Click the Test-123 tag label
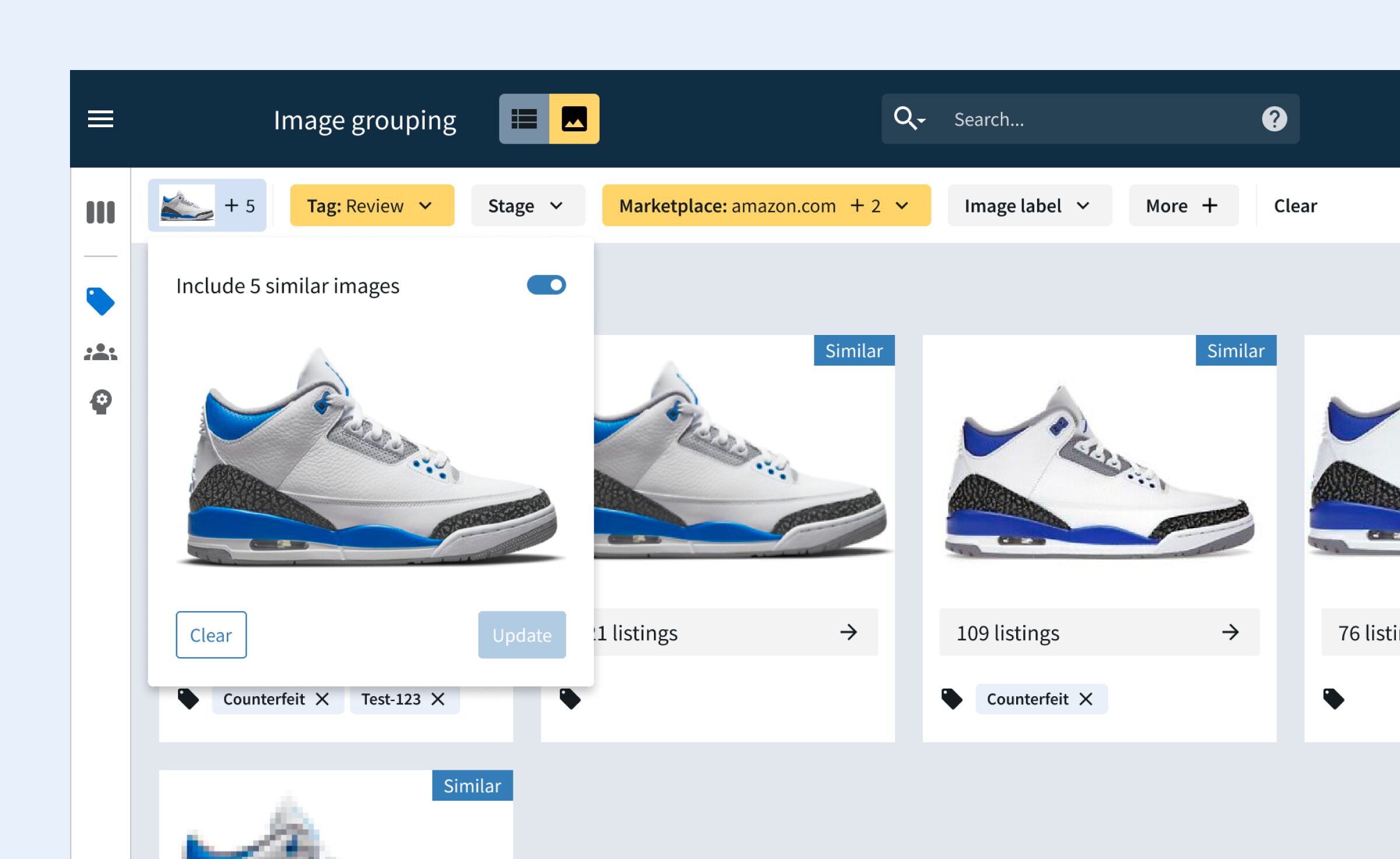1400x859 pixels. click(390, 699)
